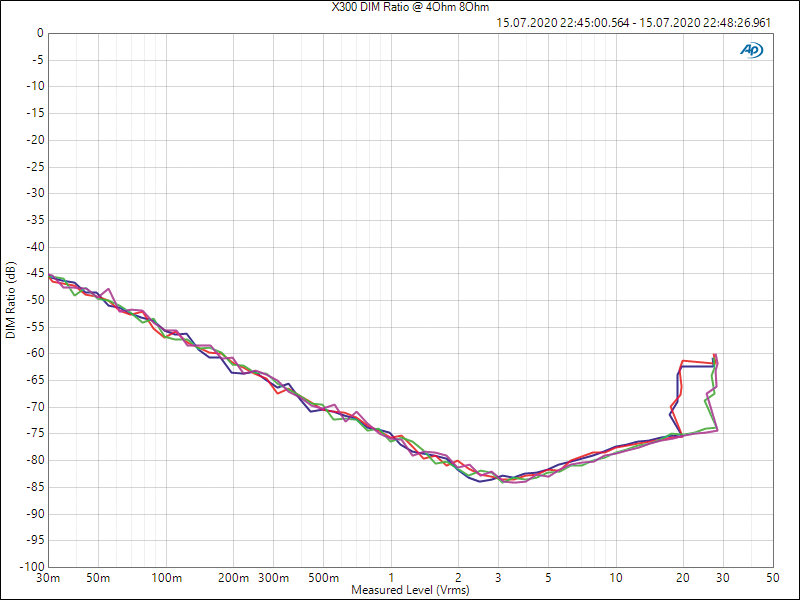The height and width of the screenshot is (600, 800).
Task: Click the X-axis label "2"
Action: pyautogui.click(x=459, y=578)
